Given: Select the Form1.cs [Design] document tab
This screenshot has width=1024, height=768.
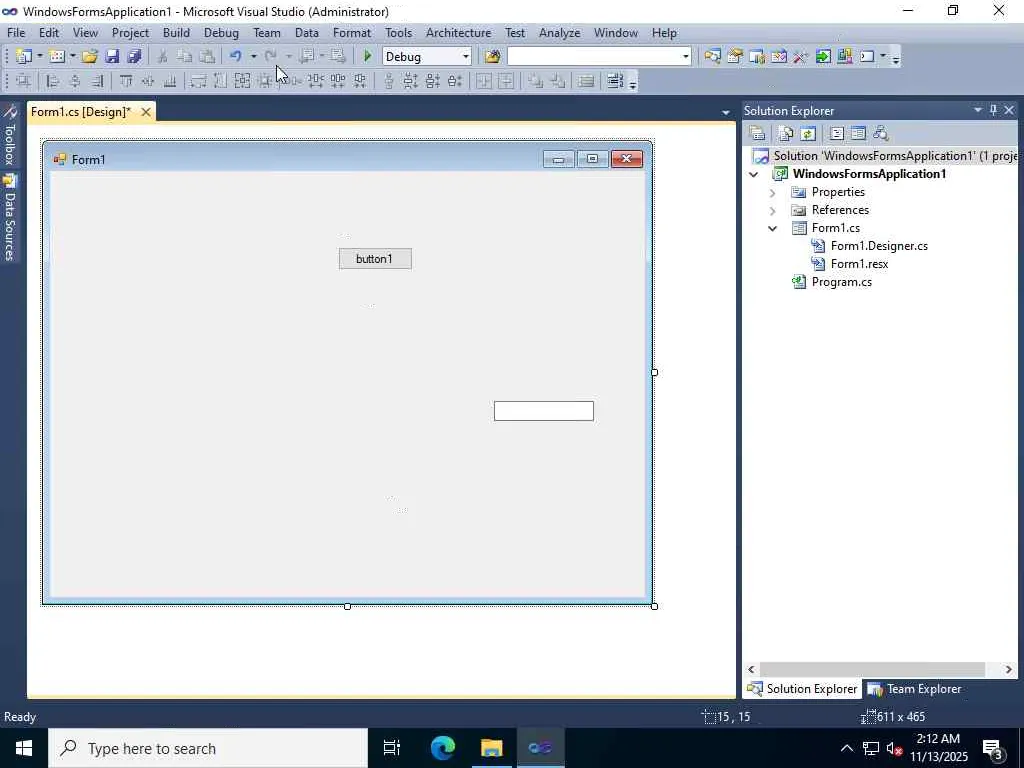Looking at the screenshot, I should pyautogui.click(x=81, y=112).
